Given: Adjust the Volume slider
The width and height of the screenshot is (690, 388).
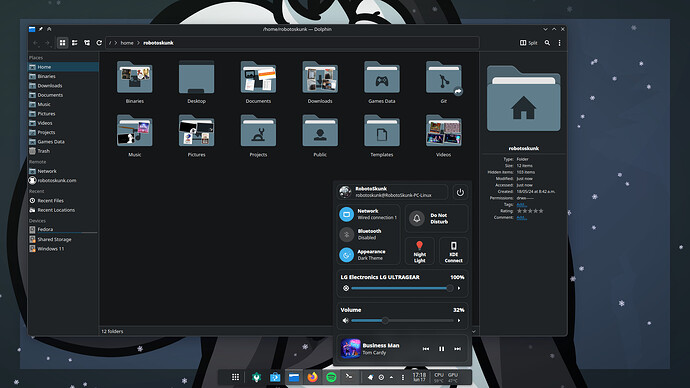Looking at the screenshot, I should 402,321.
